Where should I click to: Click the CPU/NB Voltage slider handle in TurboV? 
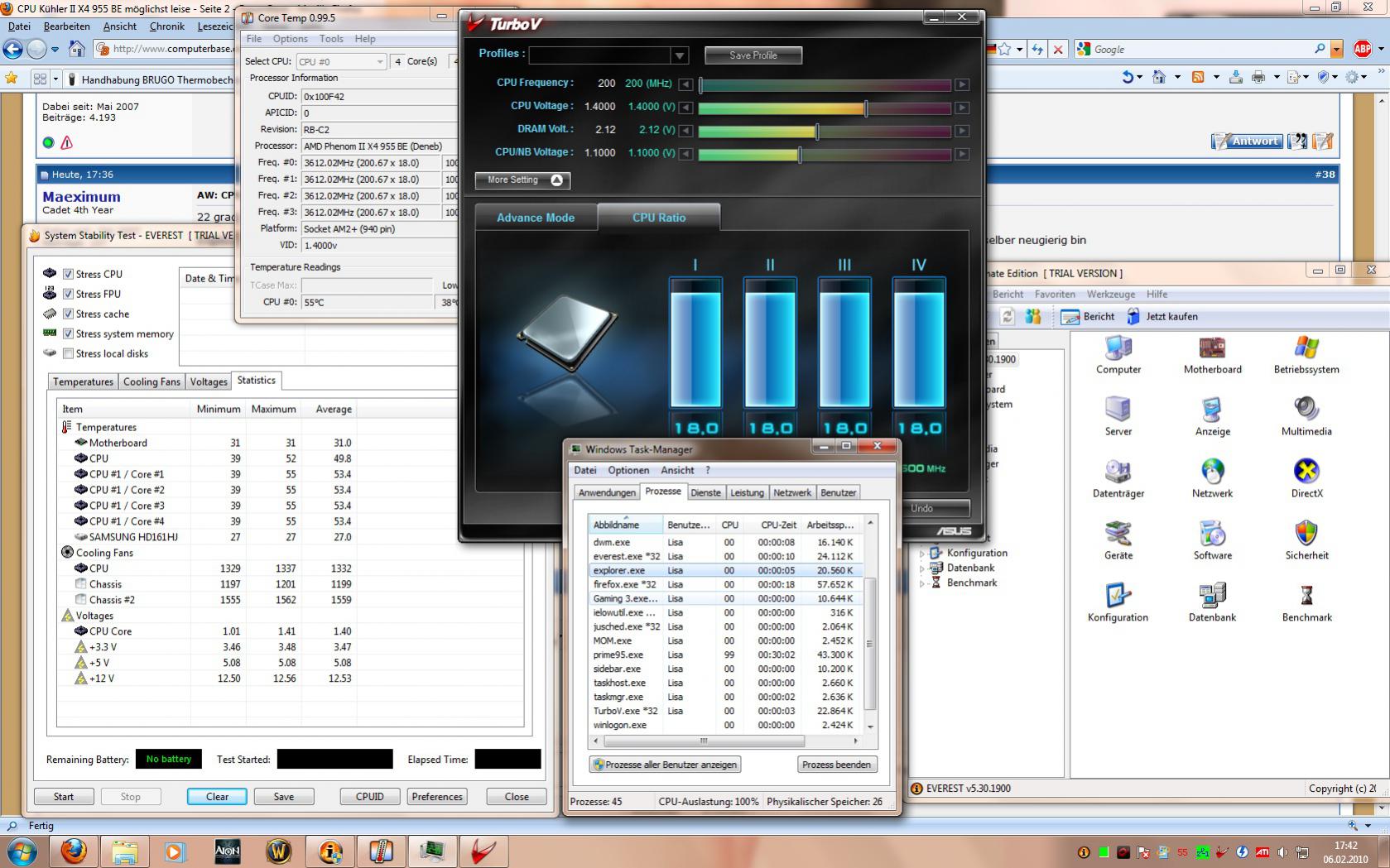click(x=800, y=154)
